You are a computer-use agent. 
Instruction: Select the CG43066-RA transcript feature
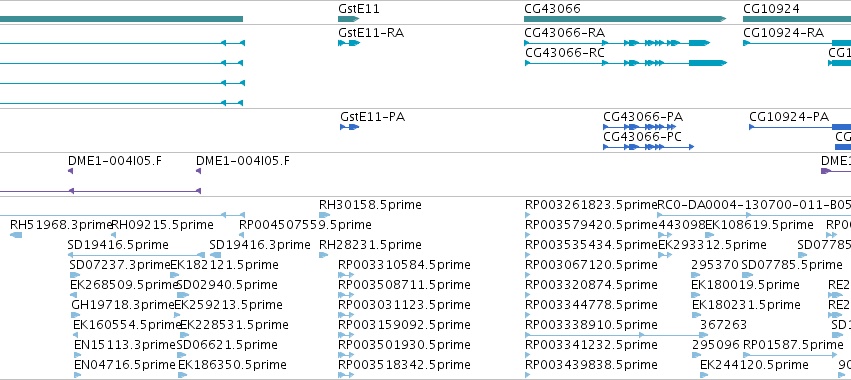(x=617, y=43)
